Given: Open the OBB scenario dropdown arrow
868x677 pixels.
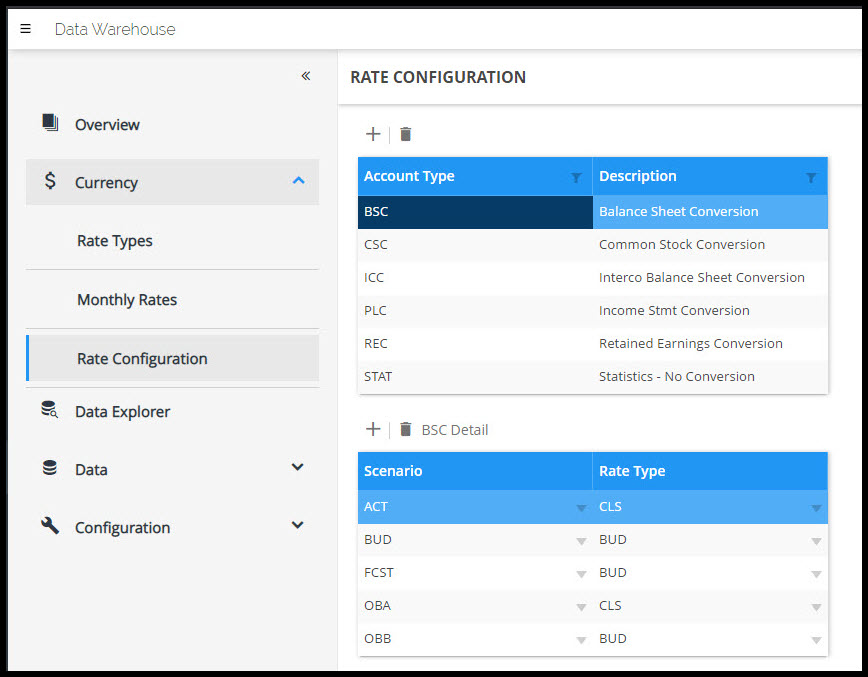Looking at the screenshot, I should point(581,640).
